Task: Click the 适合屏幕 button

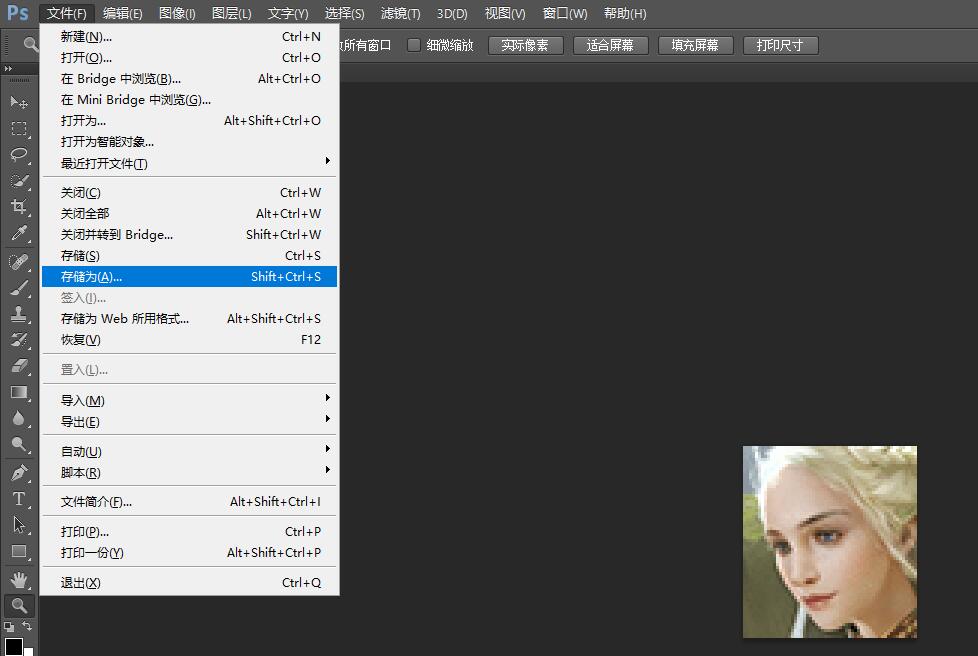Action: pyautogui.click(x=610, y=46)
